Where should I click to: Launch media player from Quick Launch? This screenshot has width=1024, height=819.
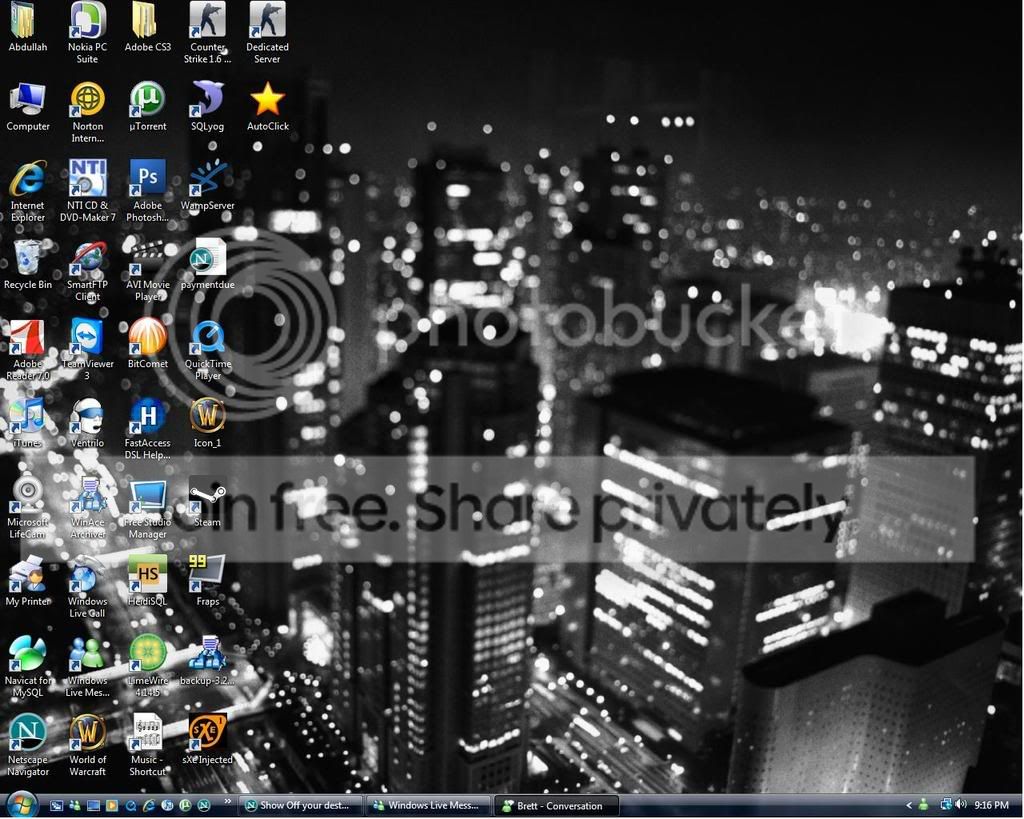coord(112,805)
